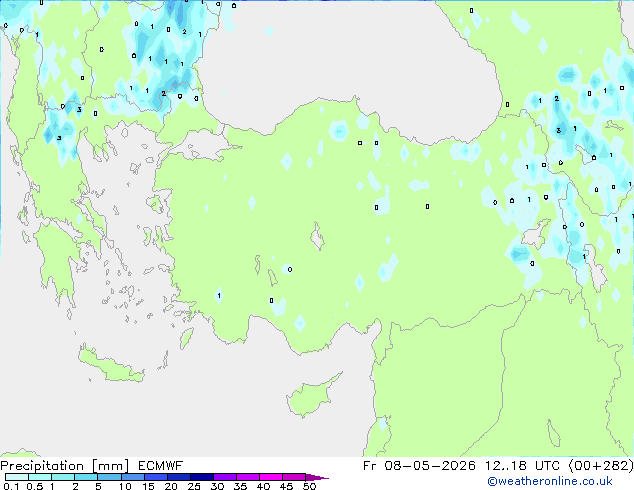Click the 45–50 mm legend swatch
This screenshot has width=634, height=490.
294,477
